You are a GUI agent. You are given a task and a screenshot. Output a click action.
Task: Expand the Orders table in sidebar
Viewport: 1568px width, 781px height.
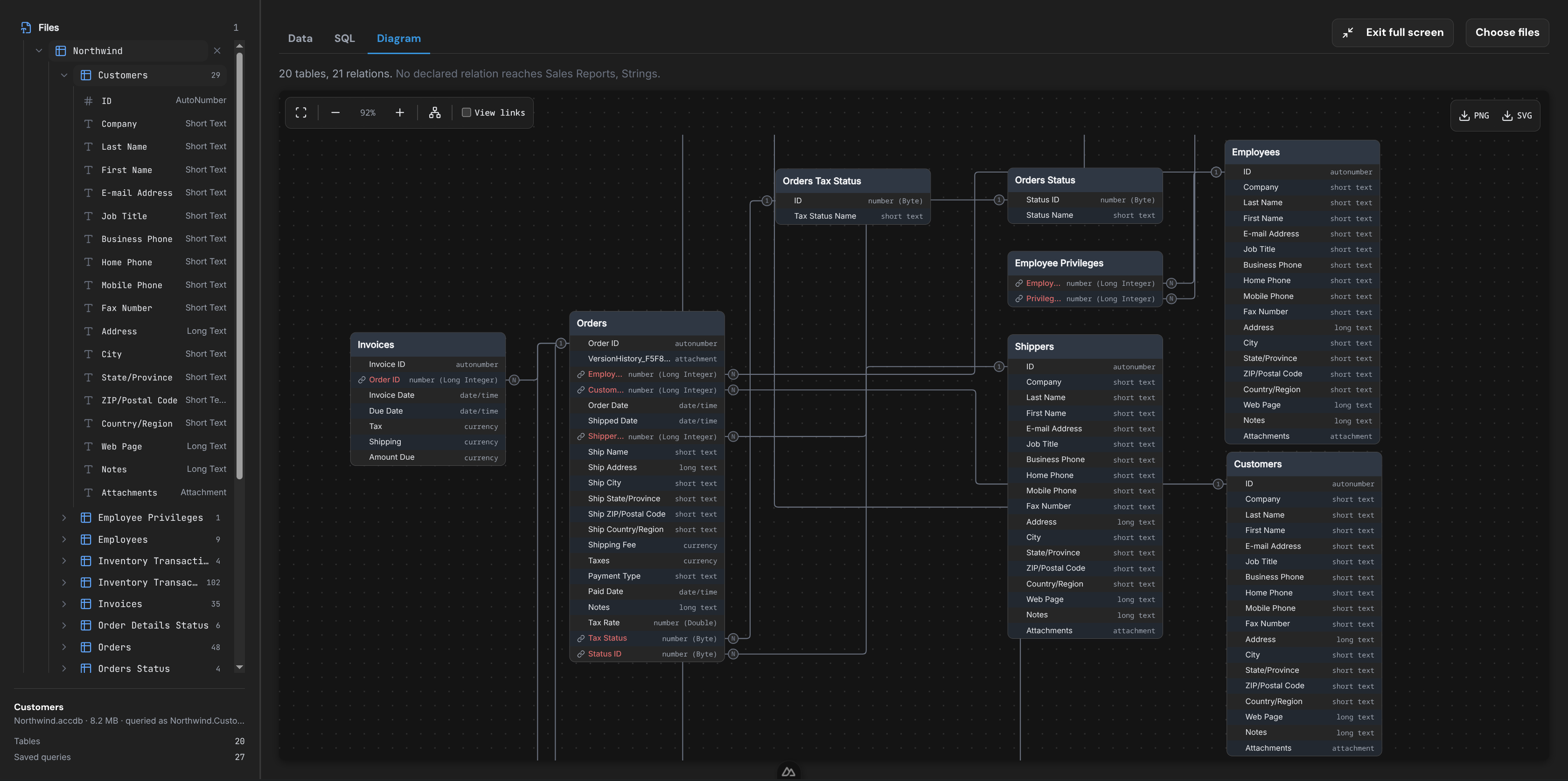[64, 647]
